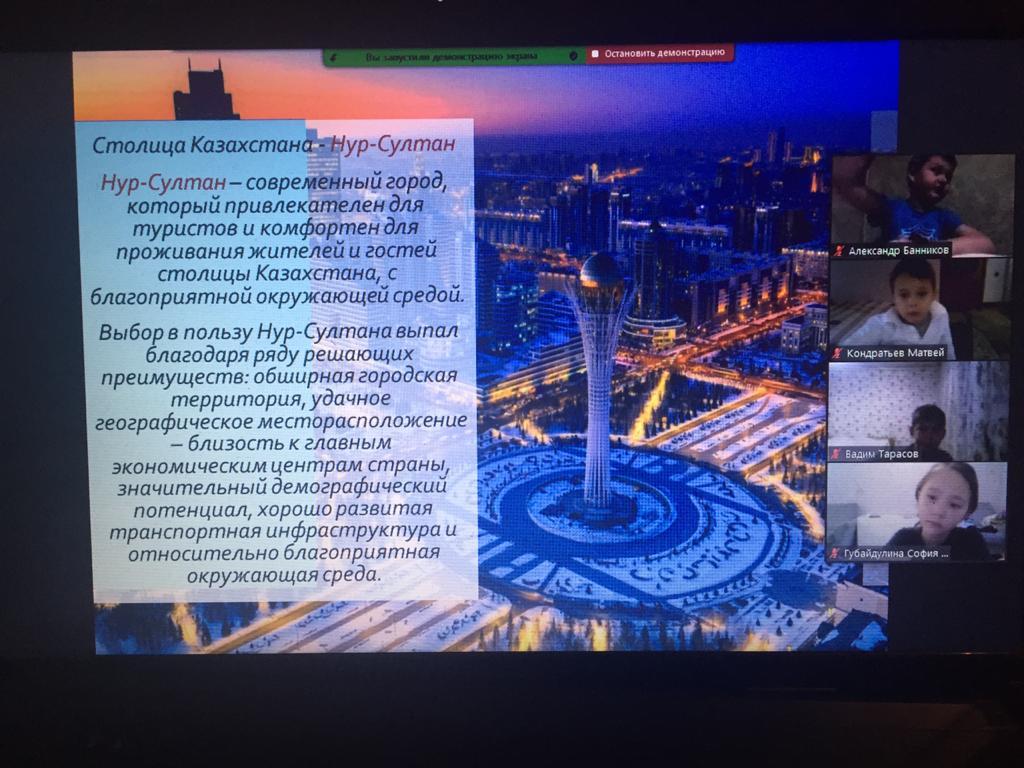Click the green screen-sharing status message
Screen dimensions: 1024x768
point(452,57)
